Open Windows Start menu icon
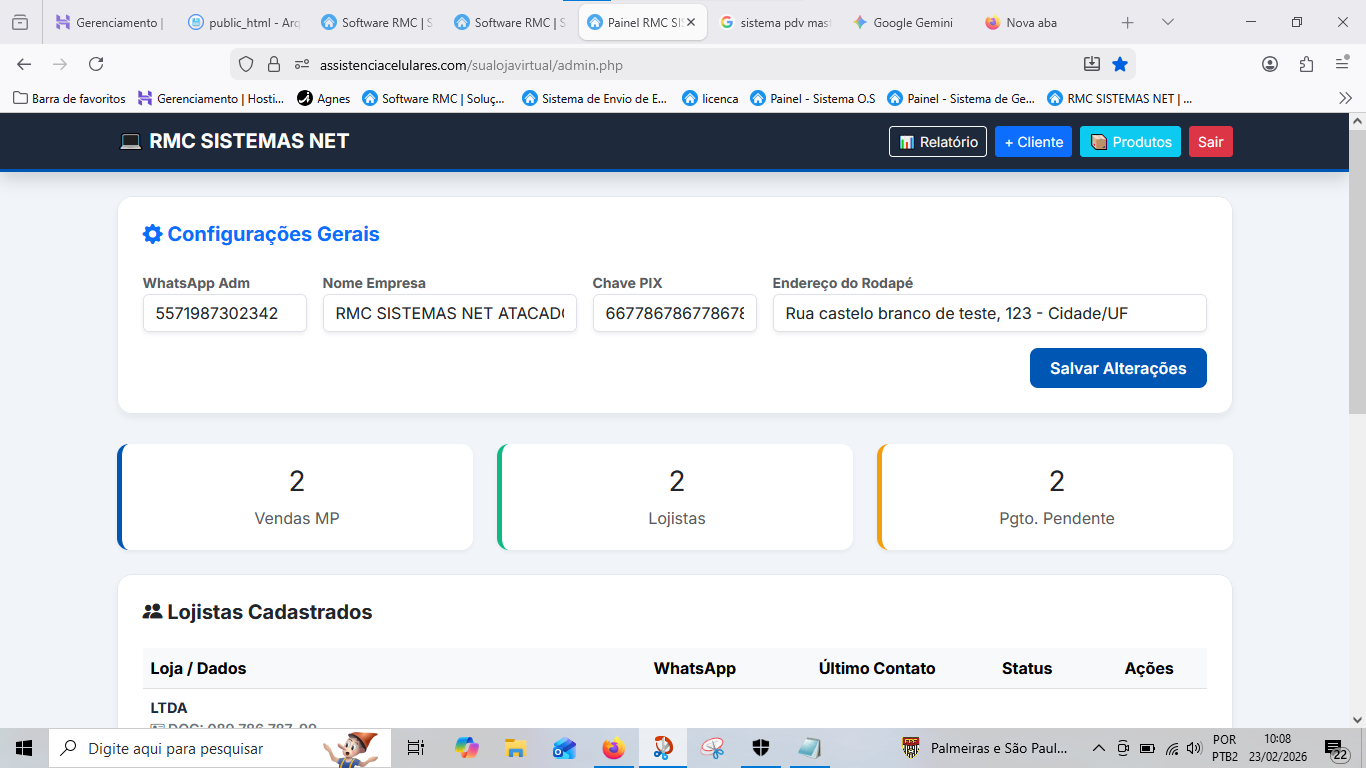This screenshot has height=768, width=1366. [24, 748]
